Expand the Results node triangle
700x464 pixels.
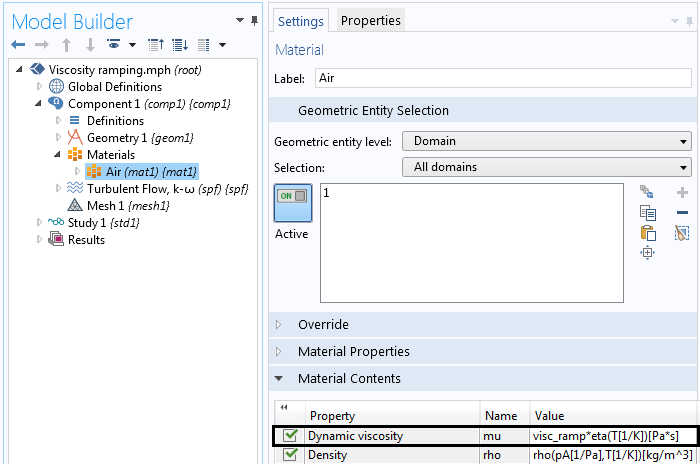point(39,239)
